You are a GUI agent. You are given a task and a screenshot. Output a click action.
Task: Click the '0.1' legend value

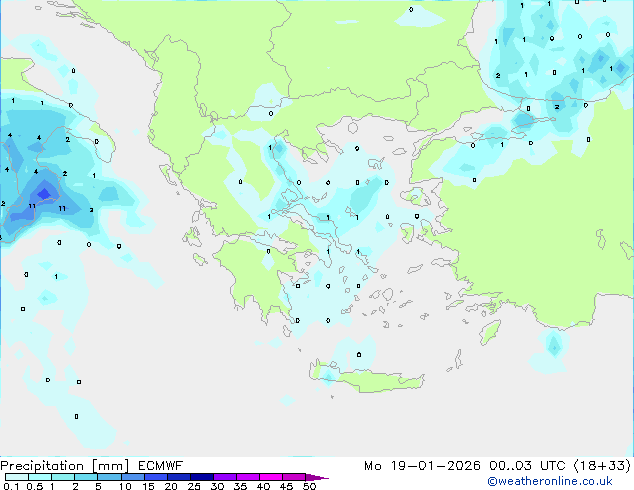11,486
